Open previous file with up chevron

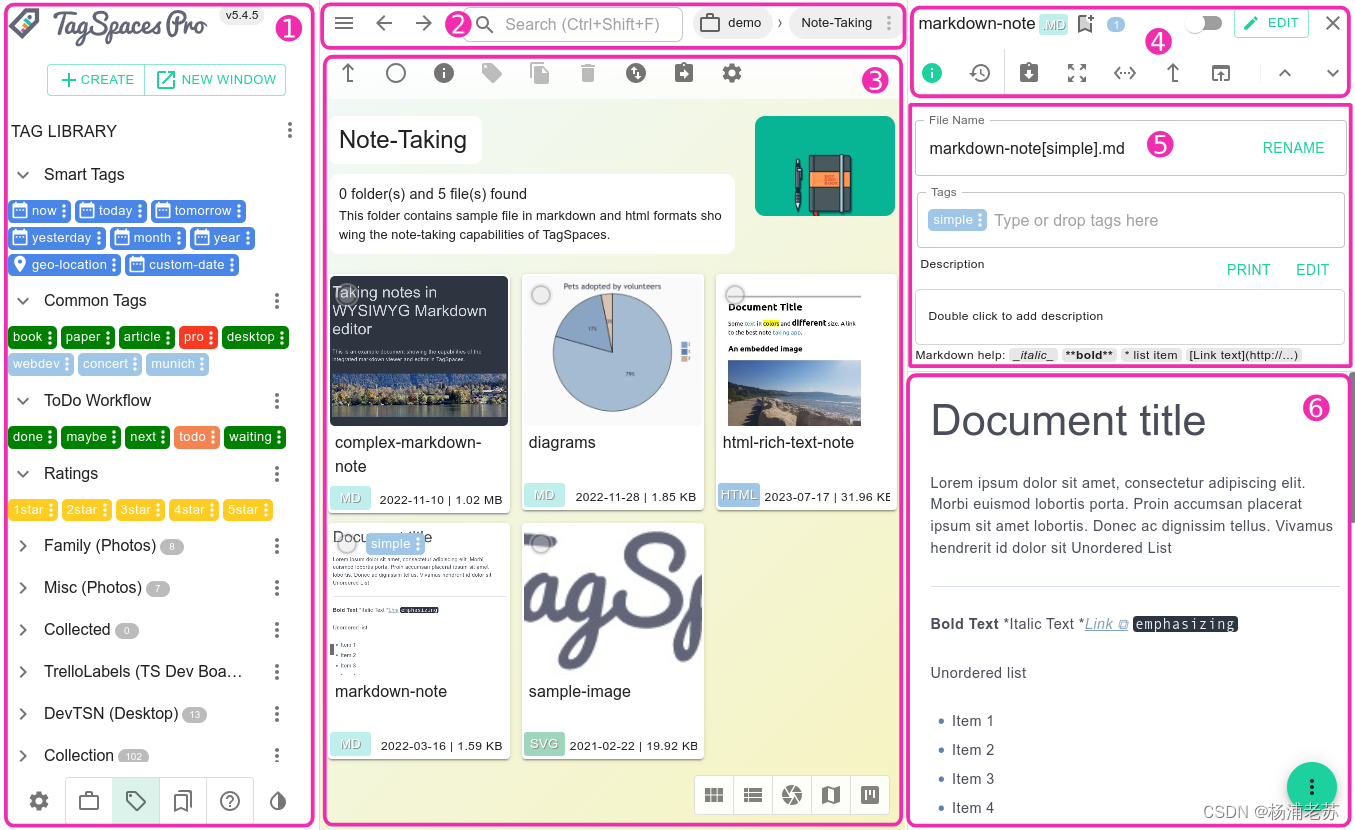click(x=1285, y=73)
